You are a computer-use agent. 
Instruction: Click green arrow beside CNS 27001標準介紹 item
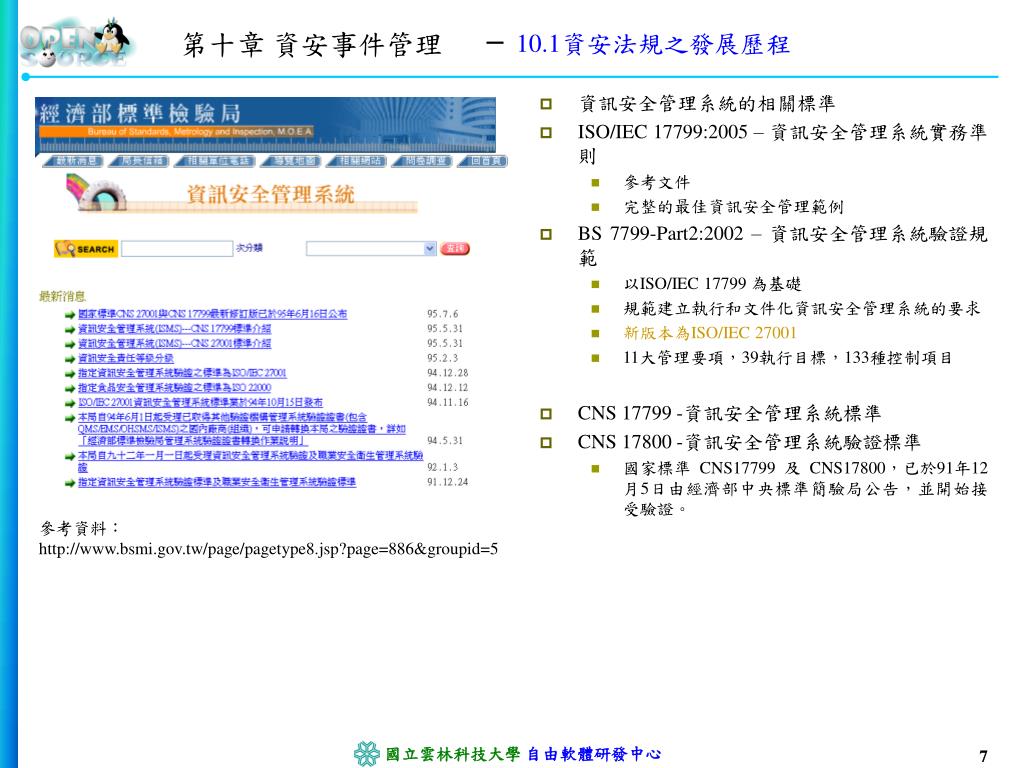pyautogui.click(x=70, y=344)
